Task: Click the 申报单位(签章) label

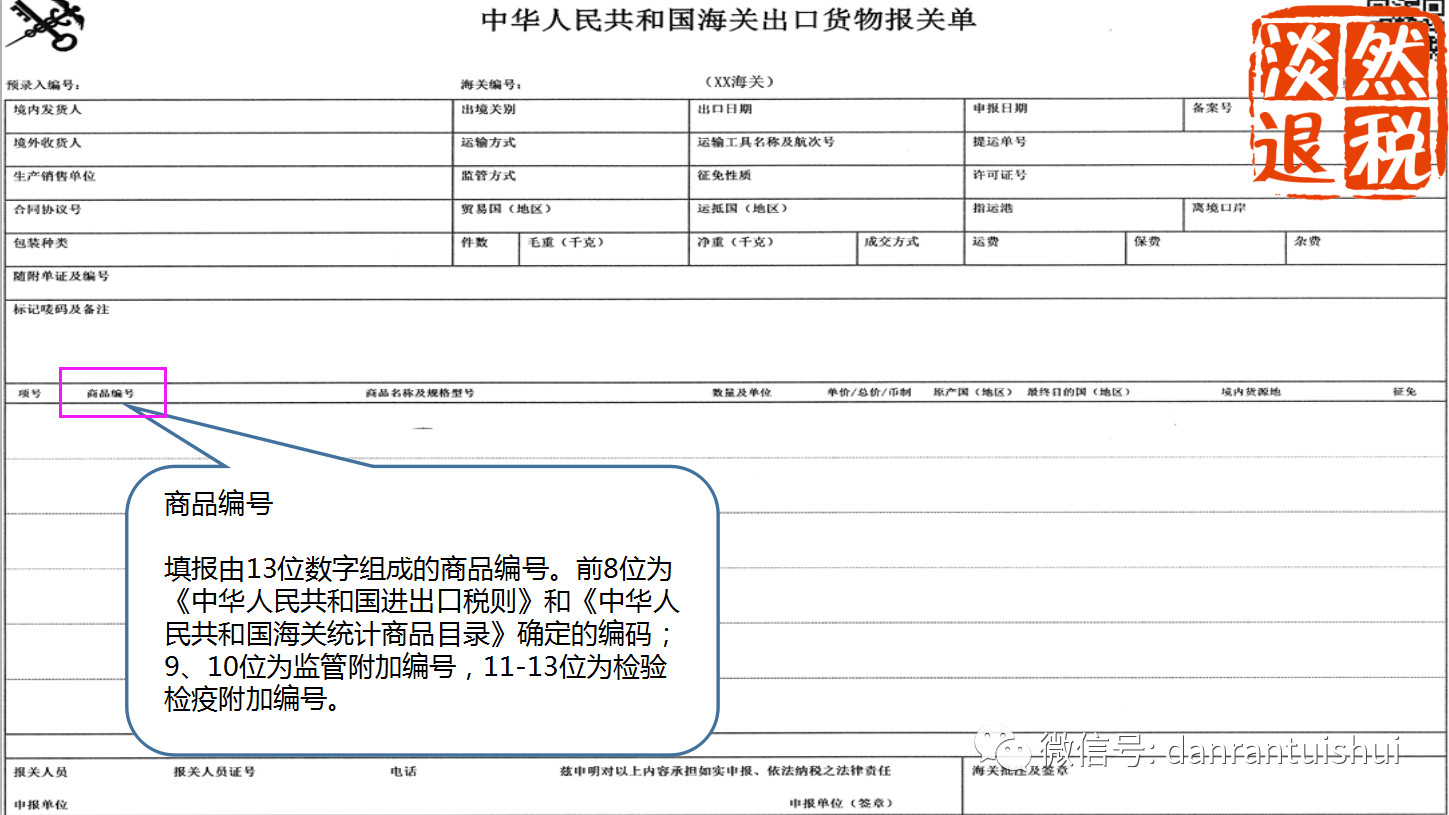Action: click(x=841, y=803)
